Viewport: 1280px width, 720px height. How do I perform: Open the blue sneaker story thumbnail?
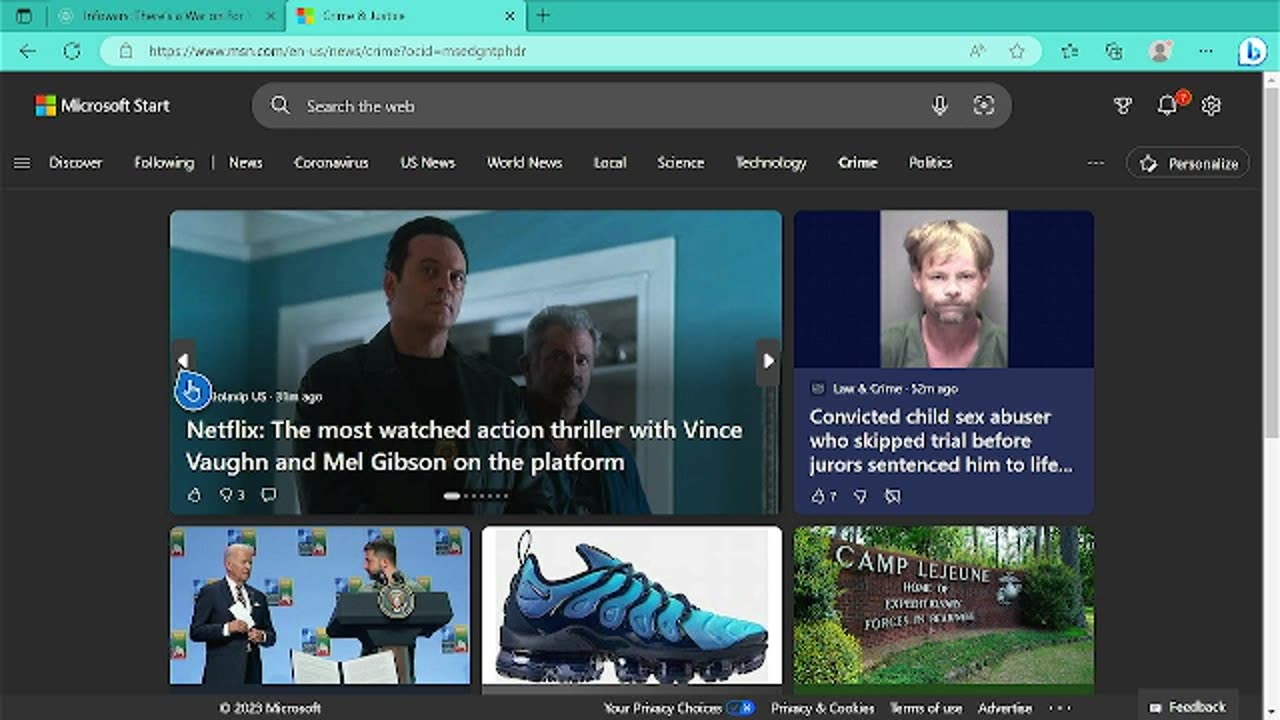[x=632, y=605]
